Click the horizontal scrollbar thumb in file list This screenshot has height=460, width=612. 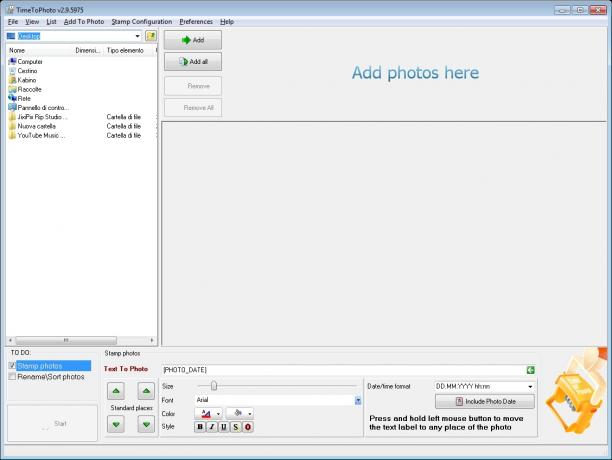pos(66,340)
